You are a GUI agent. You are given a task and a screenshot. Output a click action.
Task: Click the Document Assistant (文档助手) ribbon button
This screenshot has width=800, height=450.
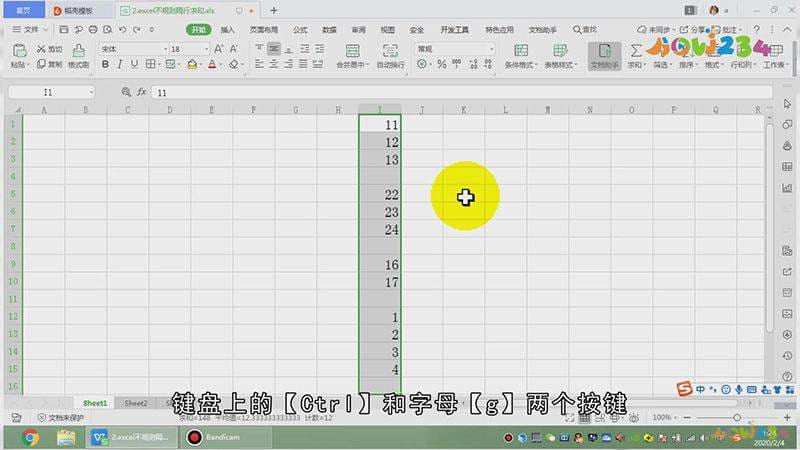[605, 56]
